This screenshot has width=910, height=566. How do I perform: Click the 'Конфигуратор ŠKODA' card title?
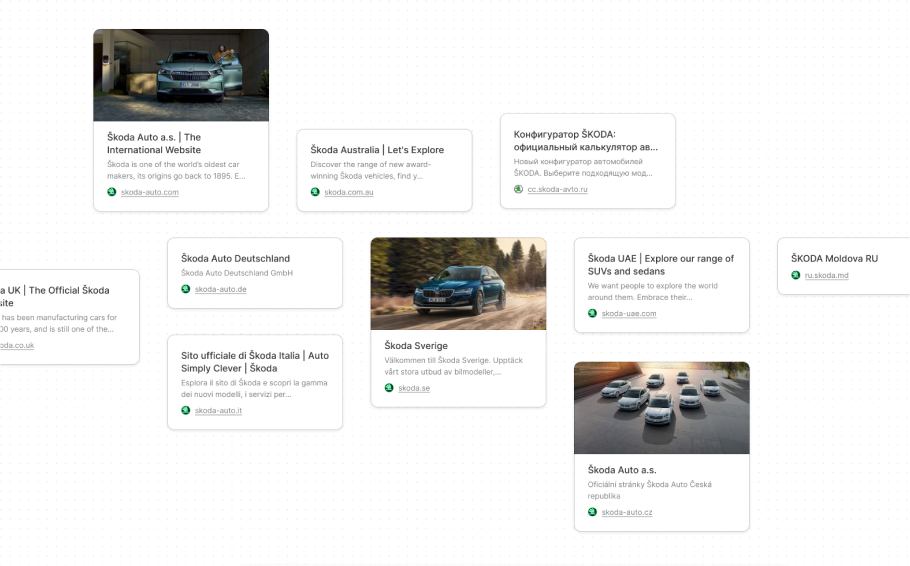(586, 140)
